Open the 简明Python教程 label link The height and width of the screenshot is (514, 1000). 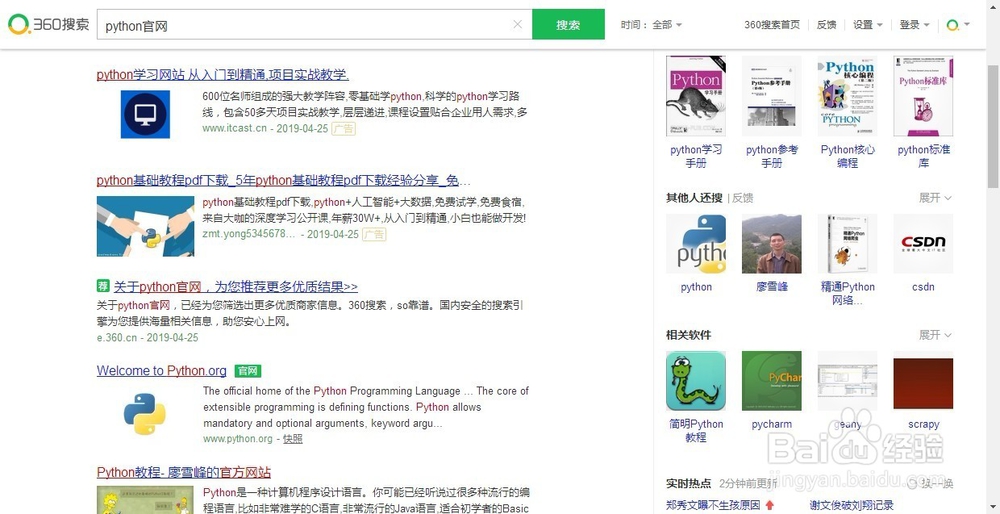click(696, 430)
